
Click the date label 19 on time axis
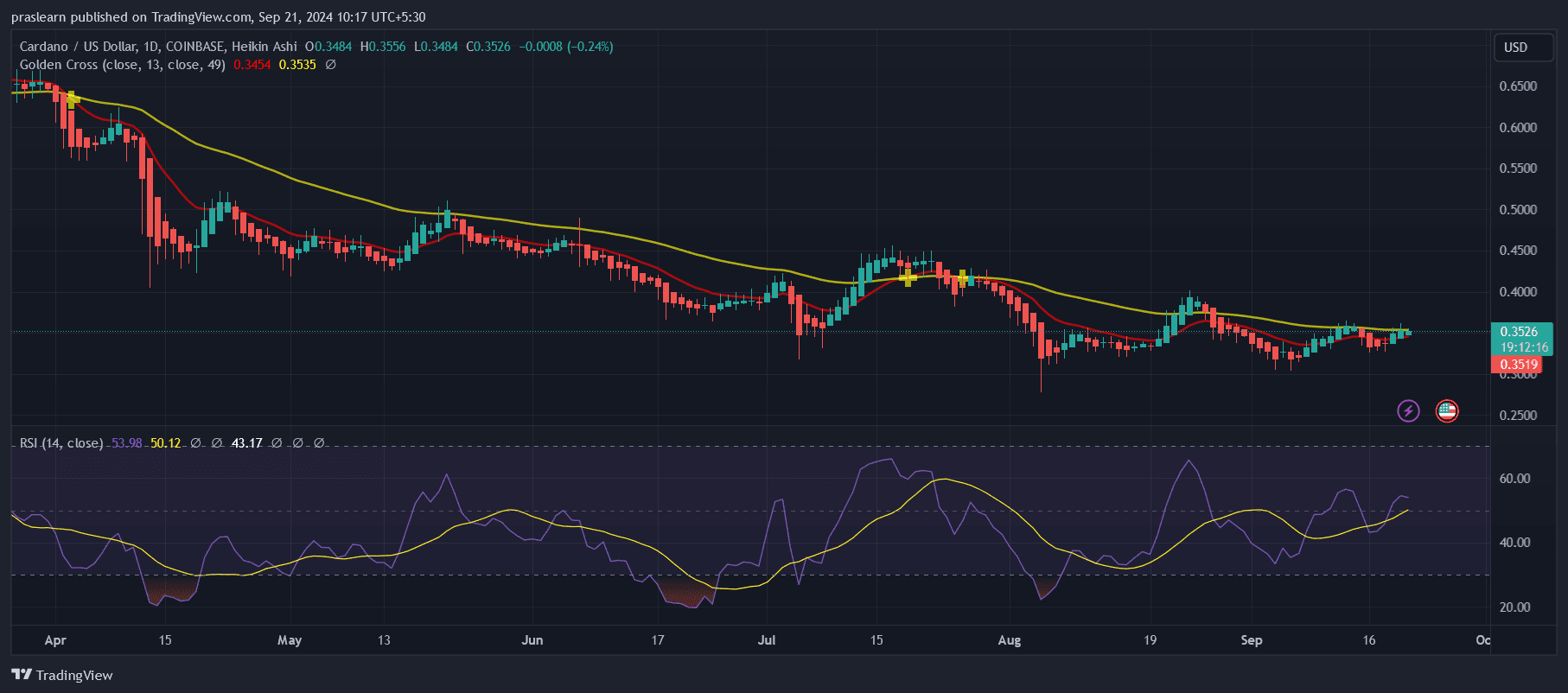coord(1150,640)
